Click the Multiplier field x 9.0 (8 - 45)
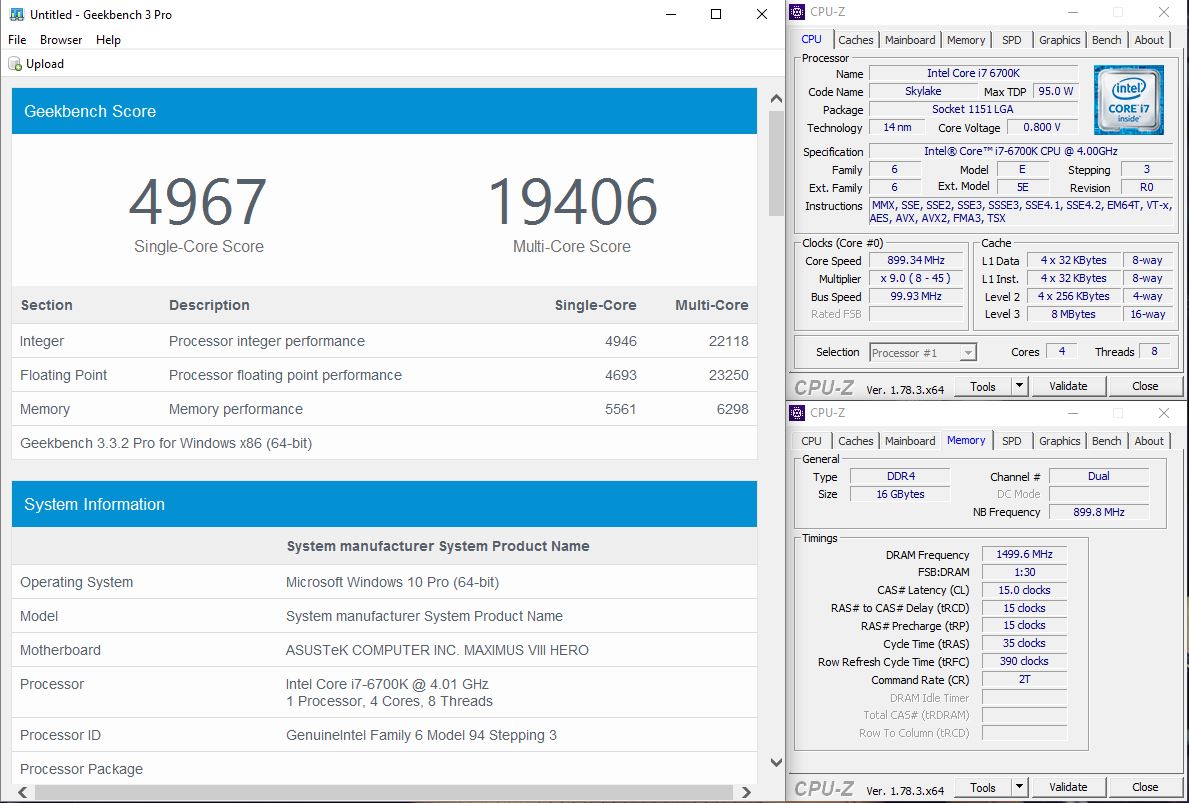Image resolution: width=1189 pixels, height=803 pixels. tap(916, 278)
